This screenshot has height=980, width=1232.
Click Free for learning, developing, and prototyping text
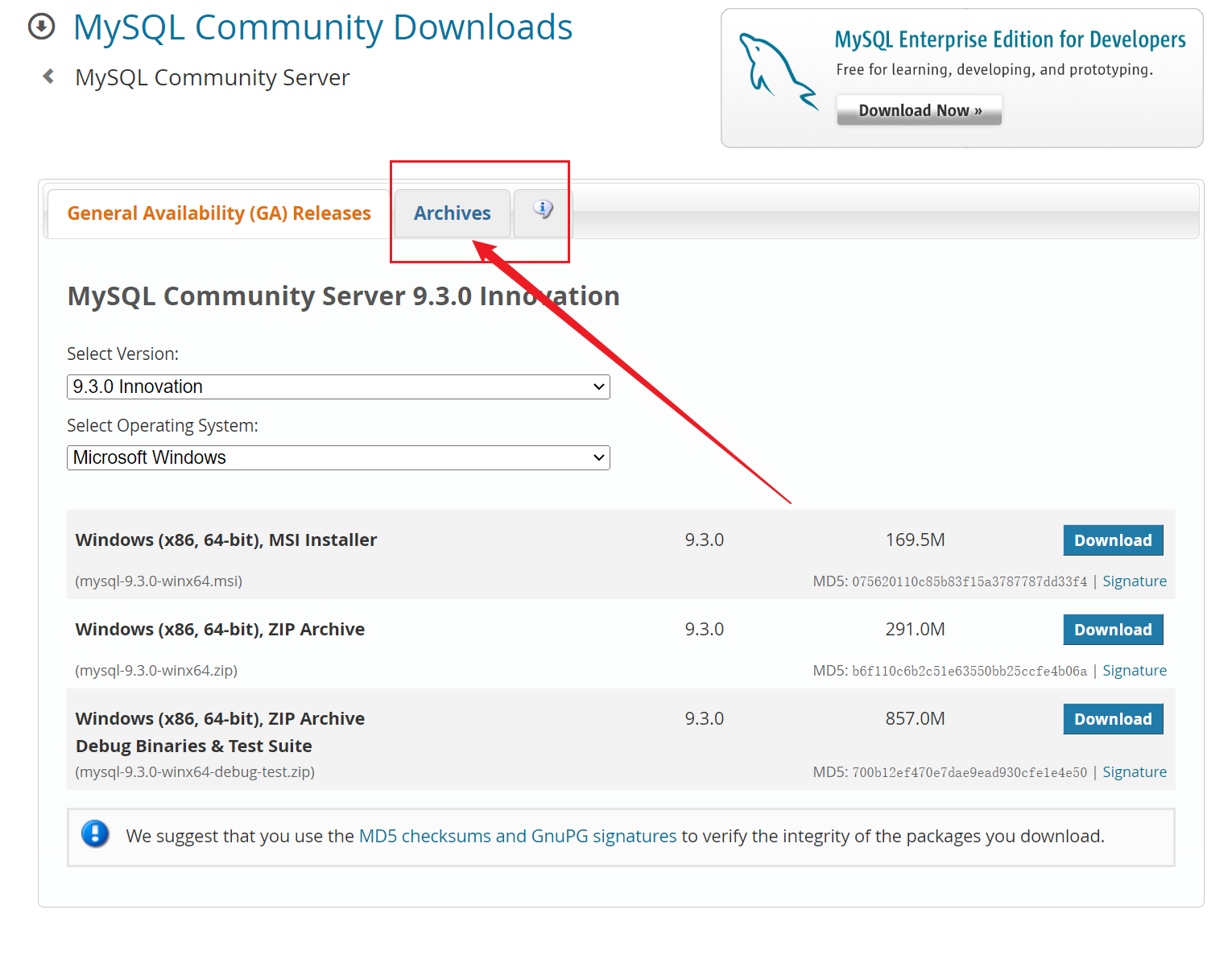[x=994, y=70]
